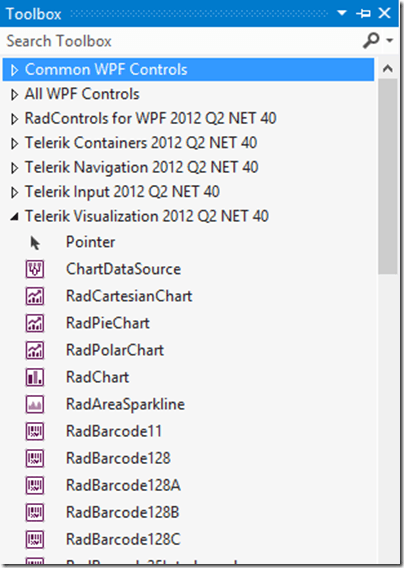Select RadChart item text
The height and width of the screenshot is (568, 404).
[x=97, y=377]
